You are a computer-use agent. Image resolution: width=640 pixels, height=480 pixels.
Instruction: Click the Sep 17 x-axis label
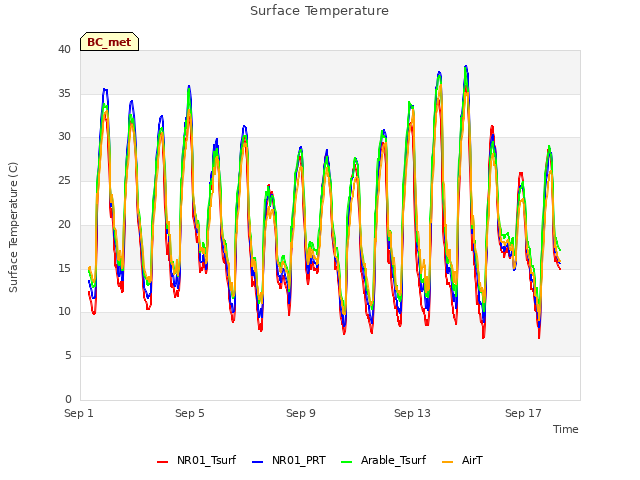[523, 413]
